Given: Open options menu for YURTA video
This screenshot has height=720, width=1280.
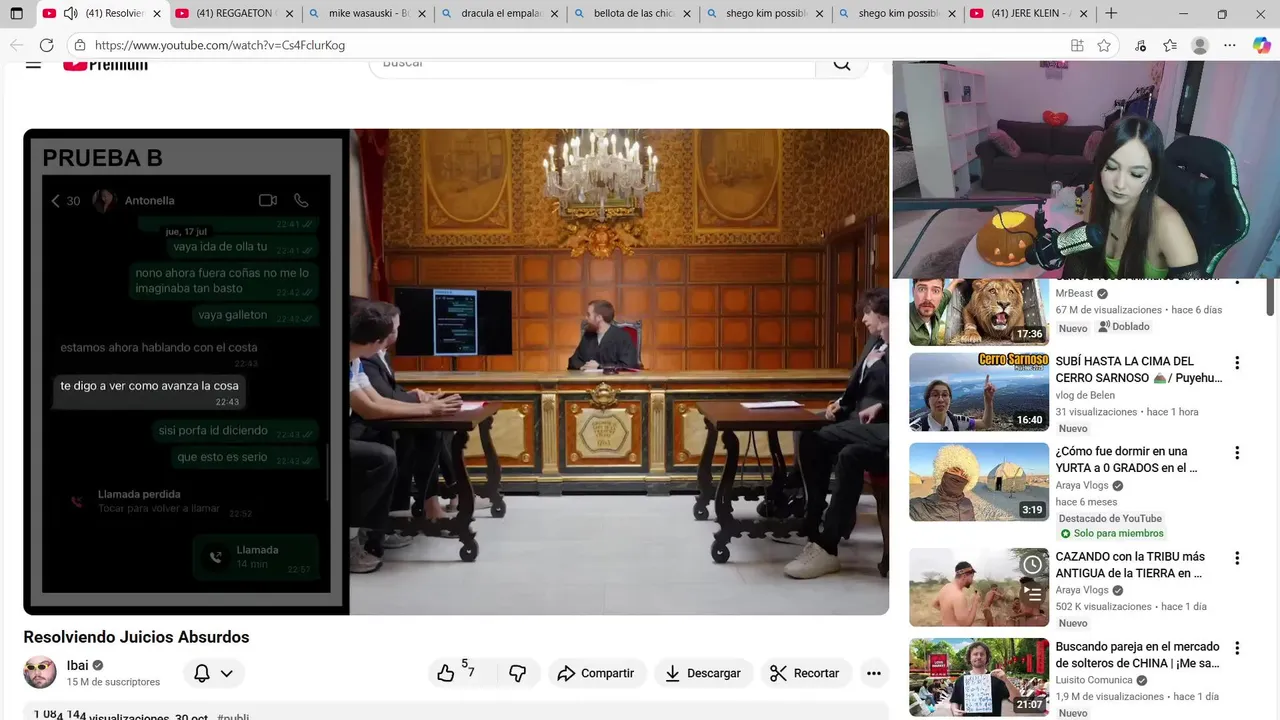Looking at the screenshot, I should (x=1237, y=453).
